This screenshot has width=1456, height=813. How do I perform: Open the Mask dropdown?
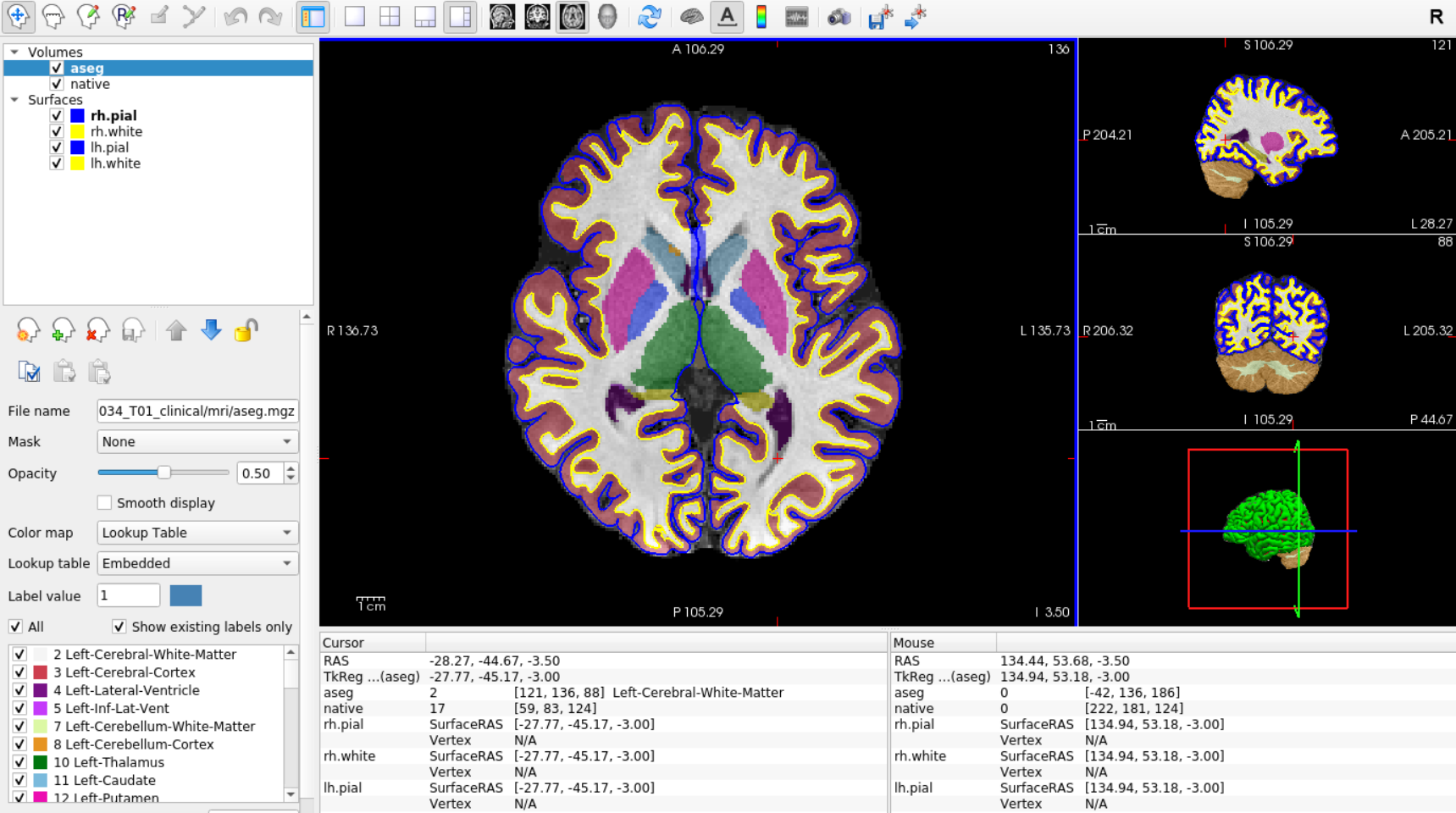point(197,442)
